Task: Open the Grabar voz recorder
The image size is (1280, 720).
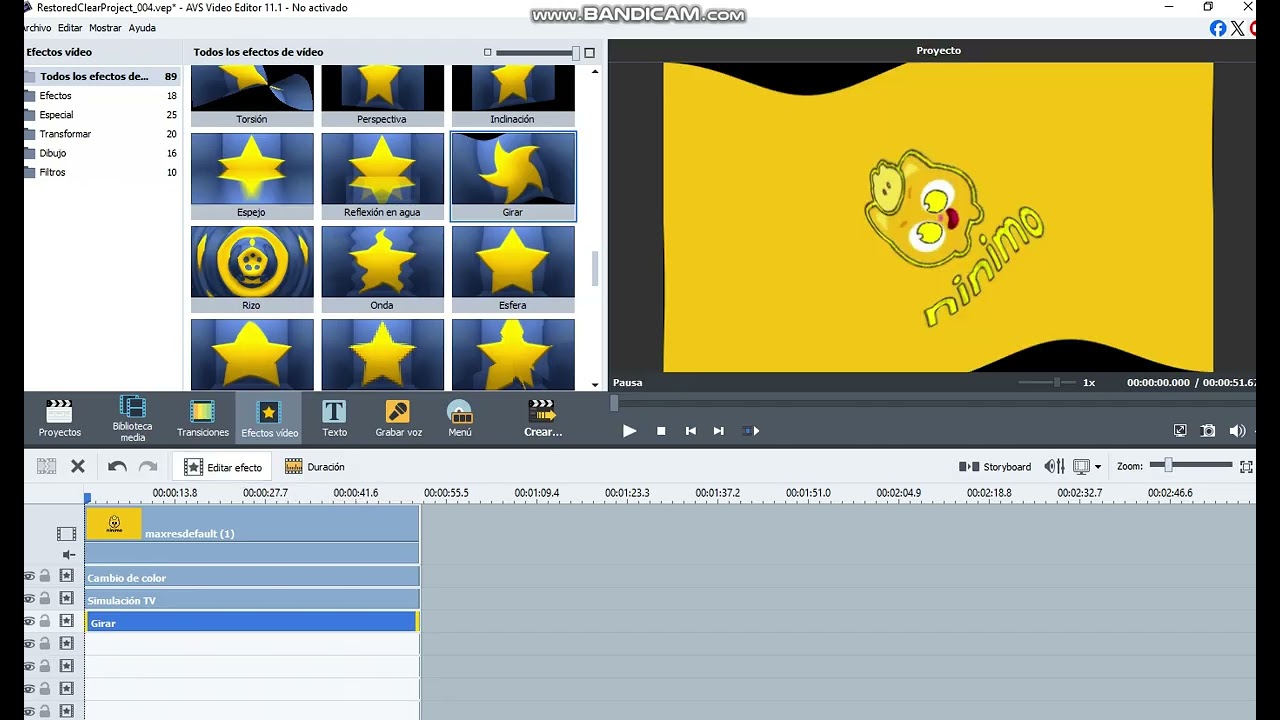Action: point(398,418)
